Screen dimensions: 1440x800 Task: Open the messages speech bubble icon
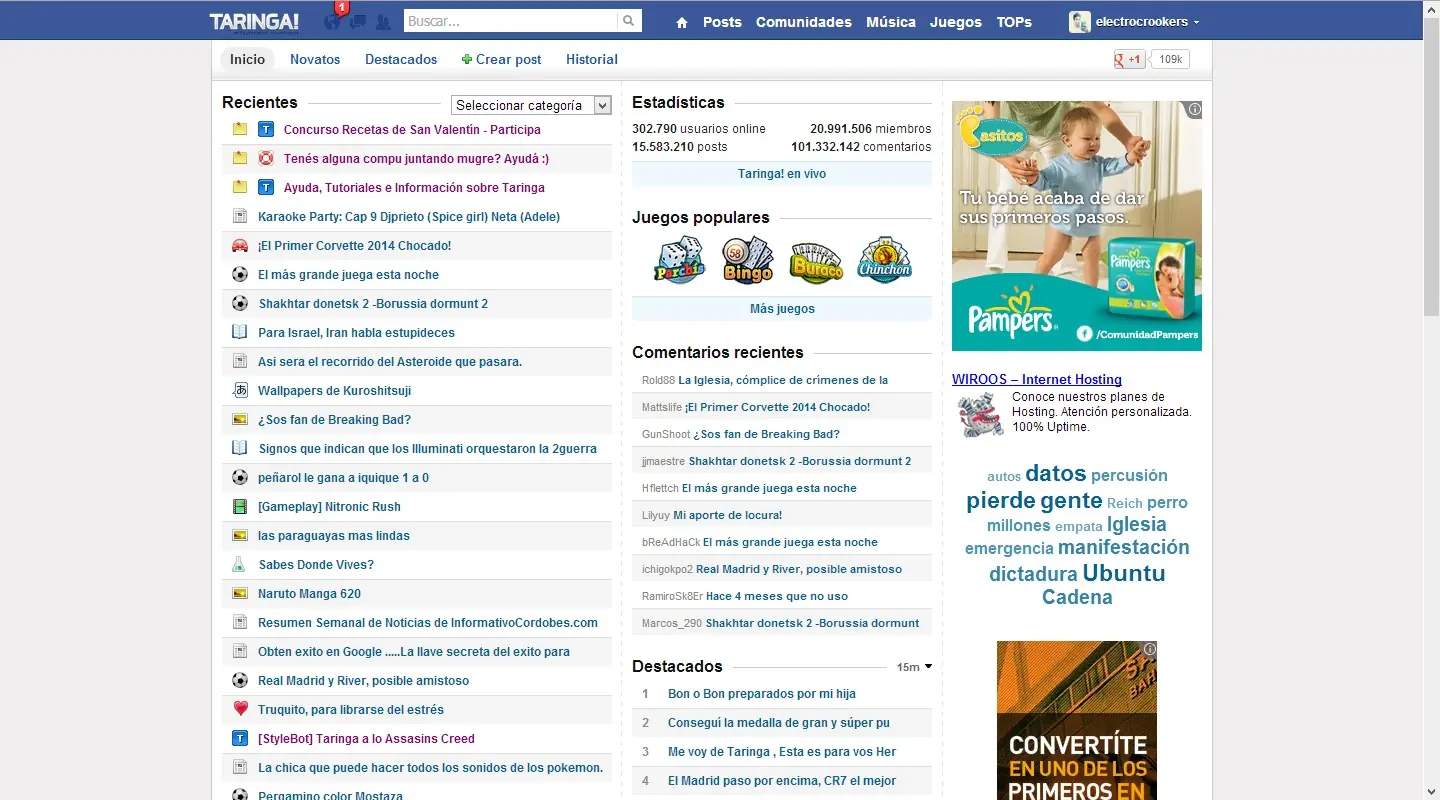357,22
